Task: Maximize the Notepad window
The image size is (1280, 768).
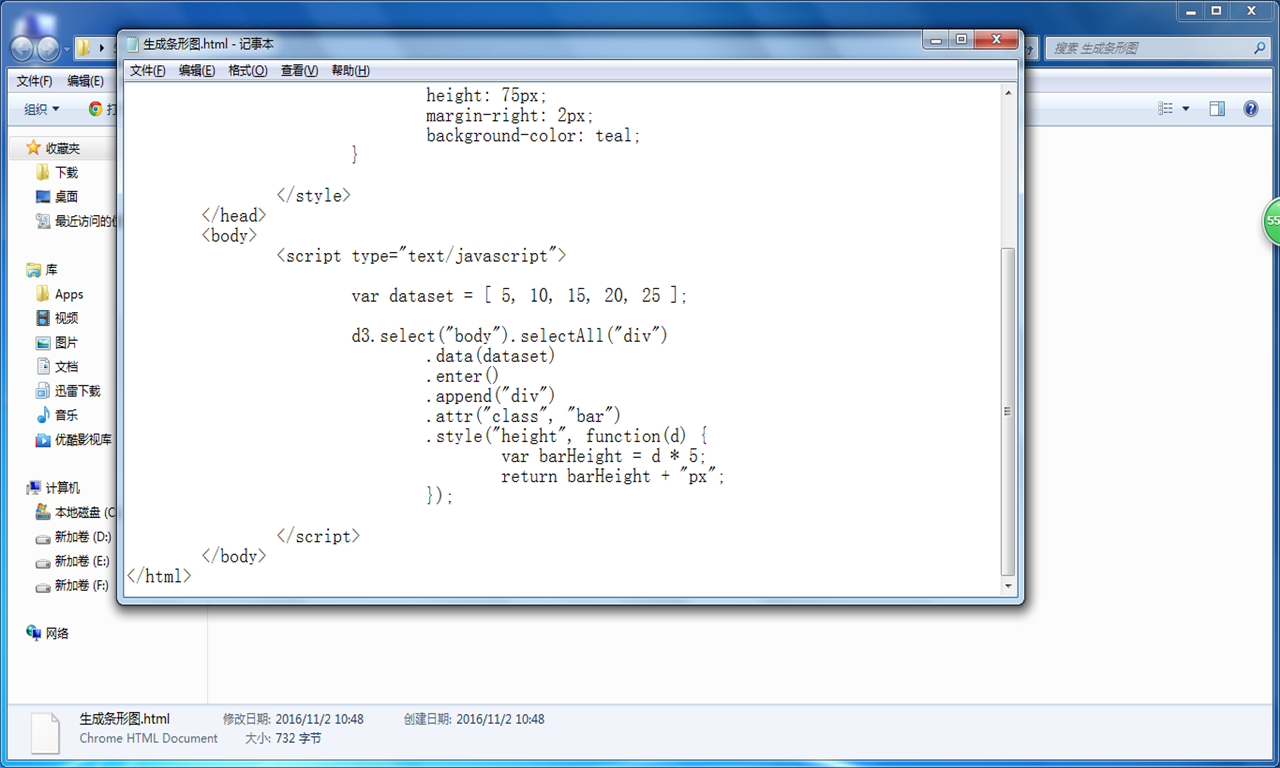Action: click(x=961, y=40)
